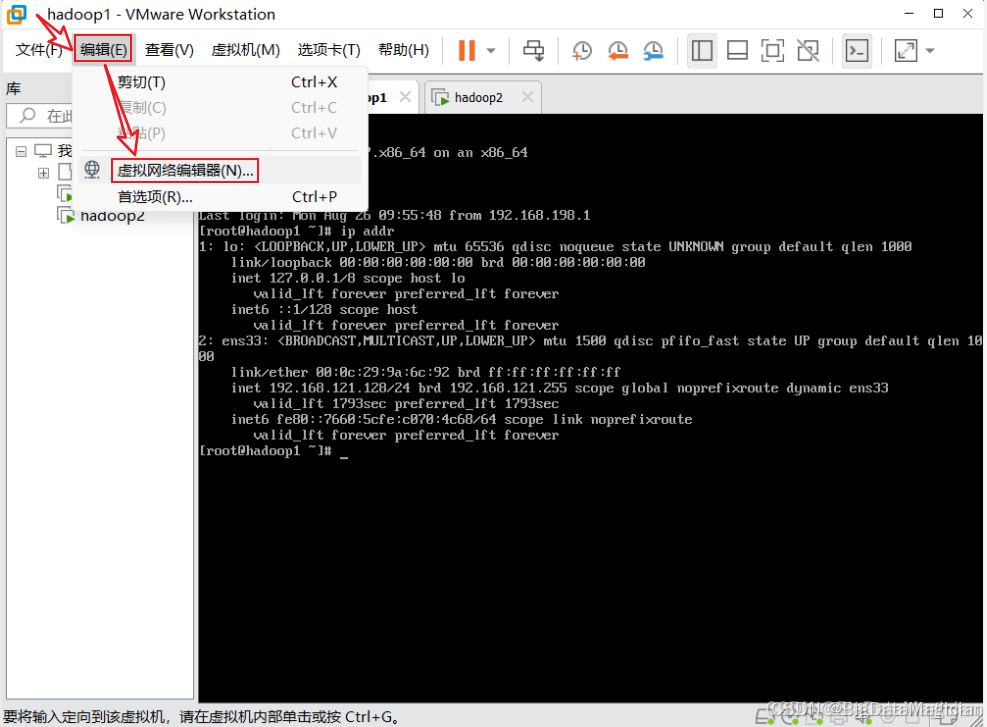Viewport: 987px width, 727px height.
Task: Choose 剪切(T) from the edit menu
Action: 220,82
